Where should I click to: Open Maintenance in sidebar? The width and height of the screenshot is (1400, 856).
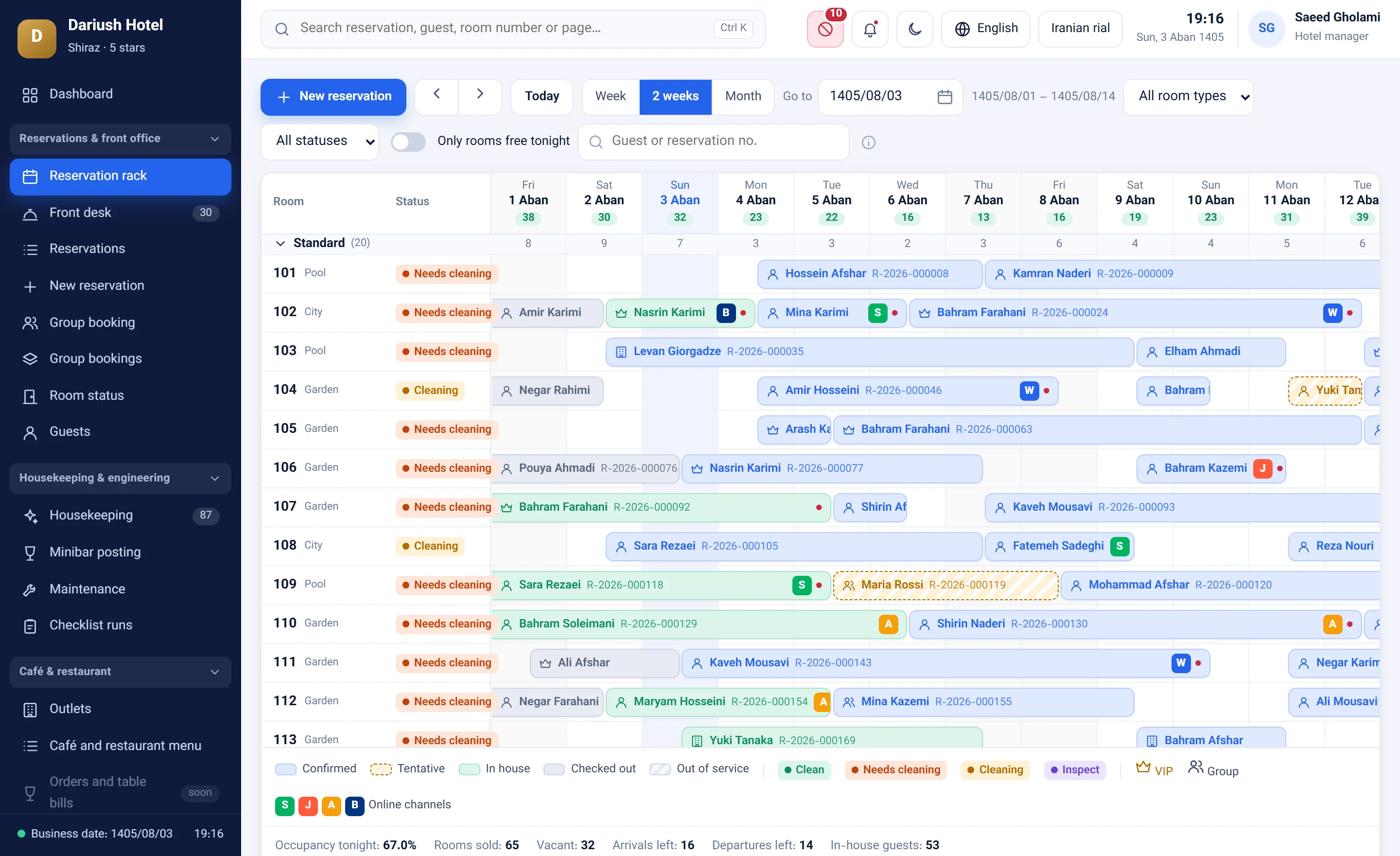(x=121, y=589)
